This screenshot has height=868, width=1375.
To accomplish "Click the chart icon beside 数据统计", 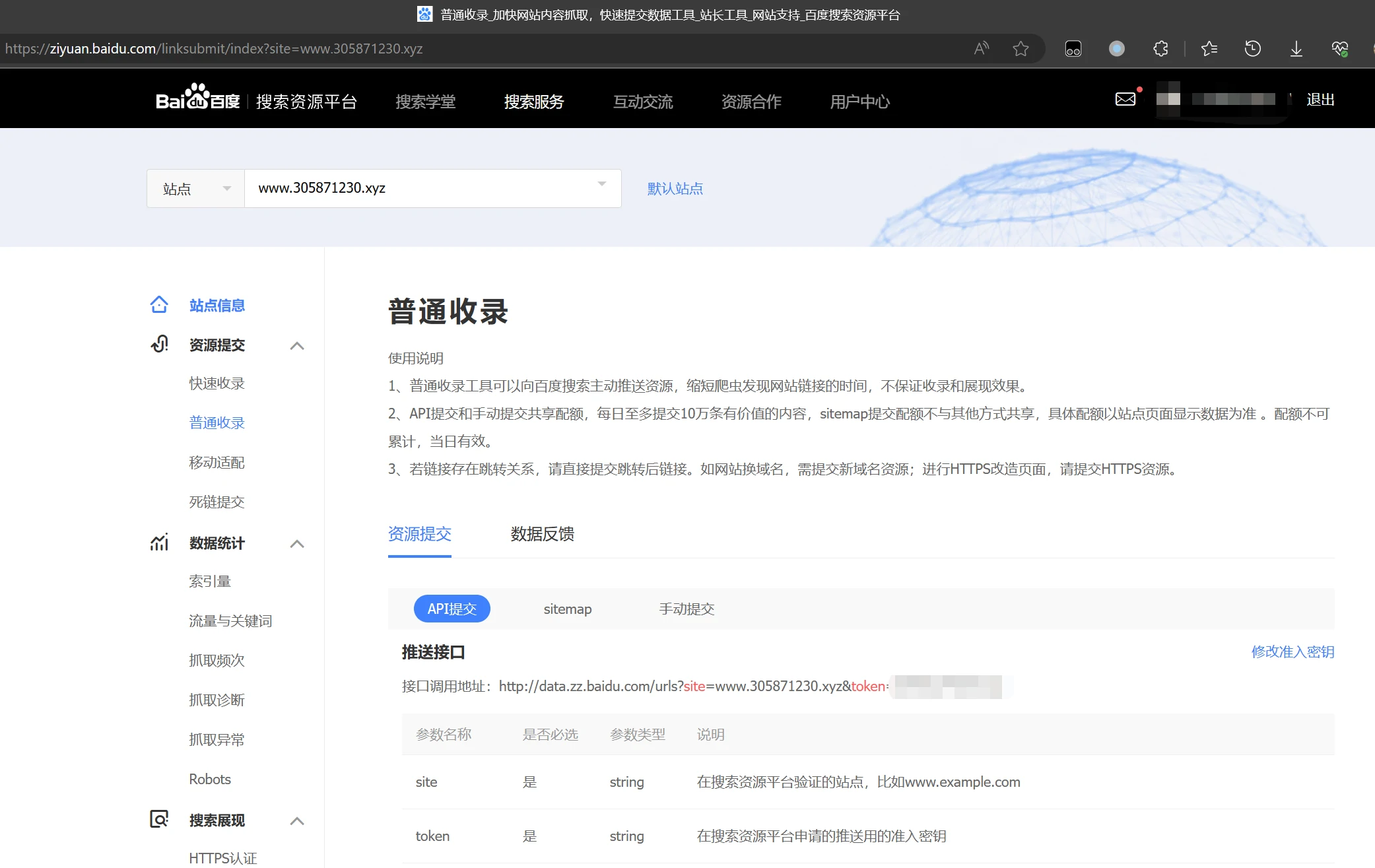I will pyautogui.click(x=159, y=543).
